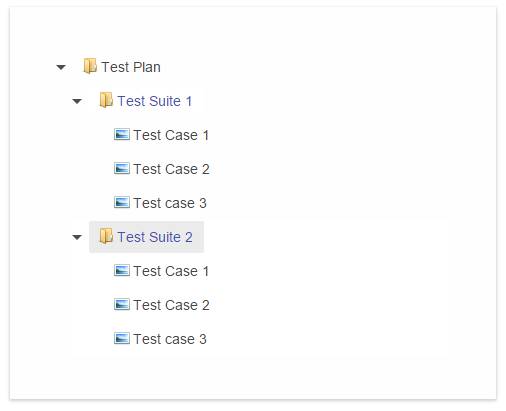This screenshot has height=411, width=506.
Task: Click image icon of Test Case 2 under Suite 2
Action: click(x=122, y=304)
